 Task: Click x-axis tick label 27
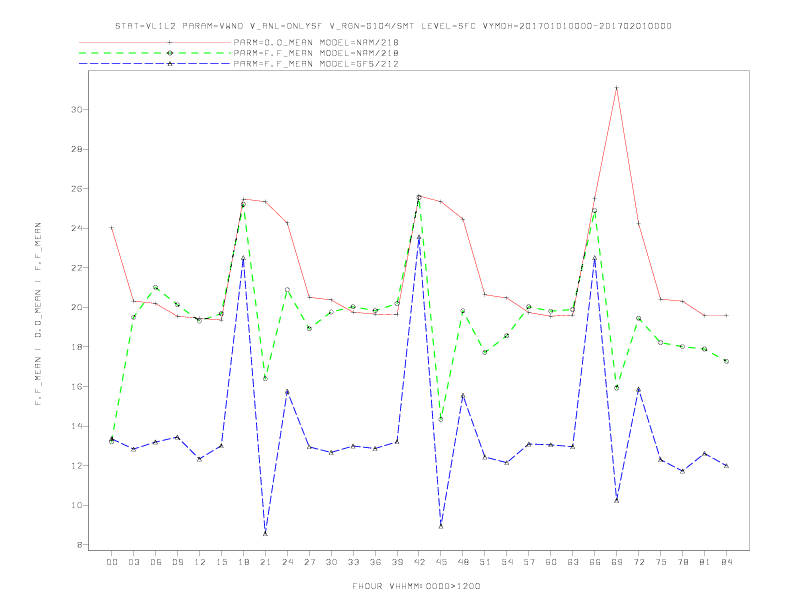coord(309,562)
